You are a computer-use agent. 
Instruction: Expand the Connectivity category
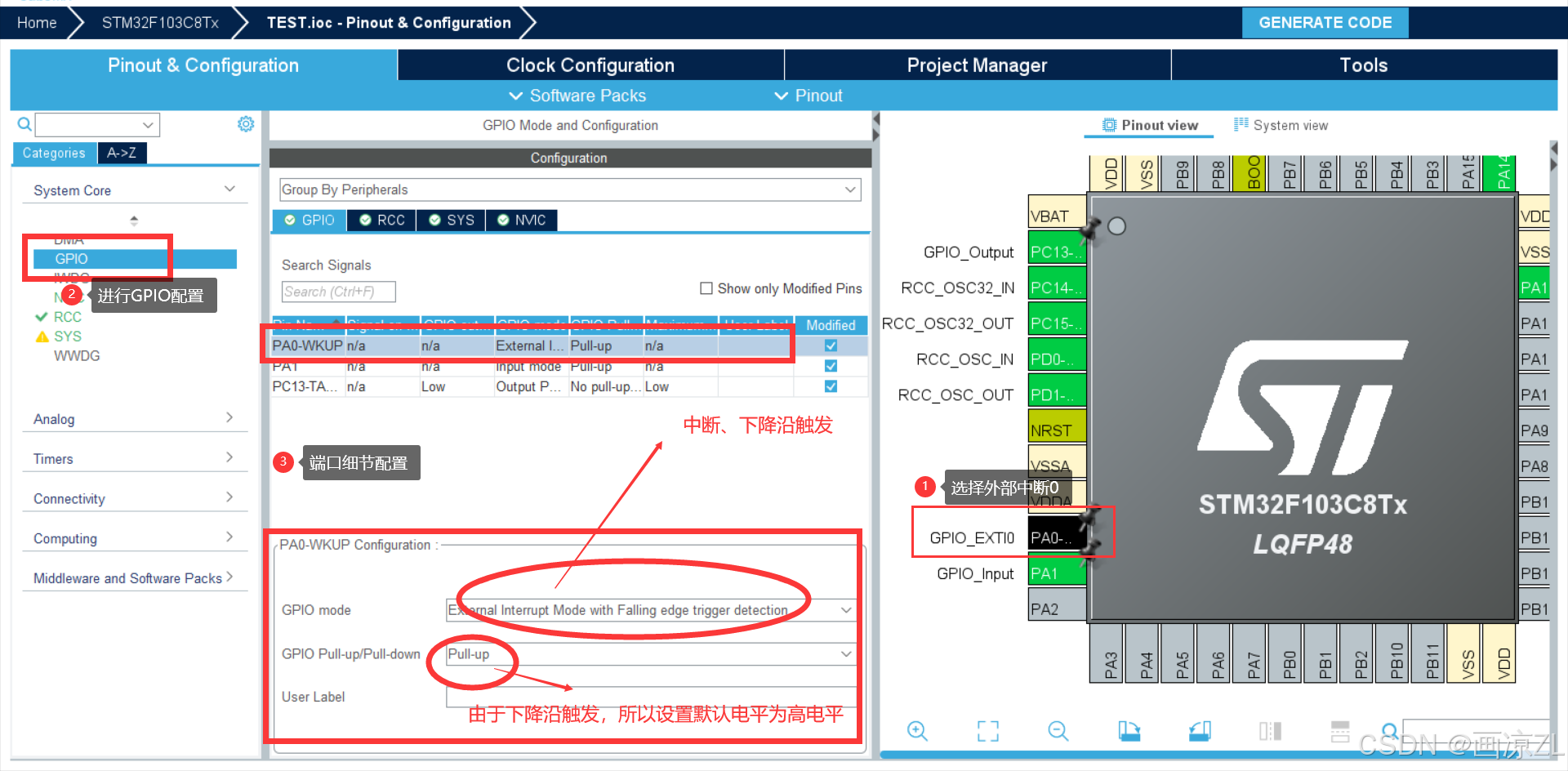(x=229, y=497)
